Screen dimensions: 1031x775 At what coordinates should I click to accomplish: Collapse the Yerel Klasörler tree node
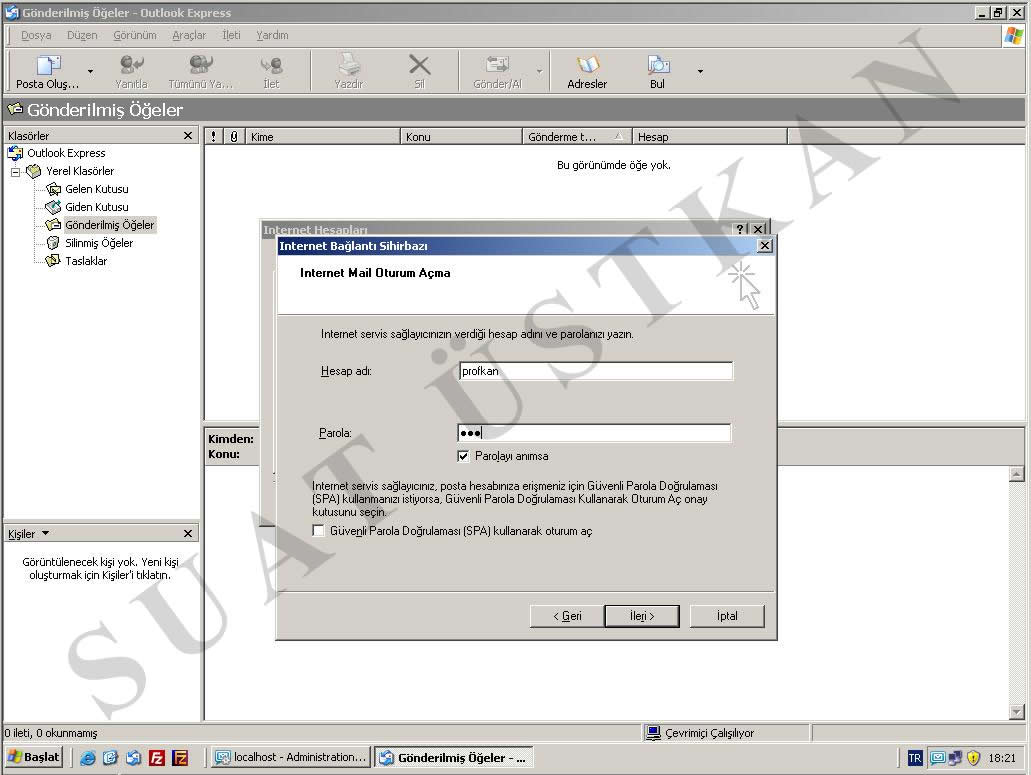(x=15, y=172)
